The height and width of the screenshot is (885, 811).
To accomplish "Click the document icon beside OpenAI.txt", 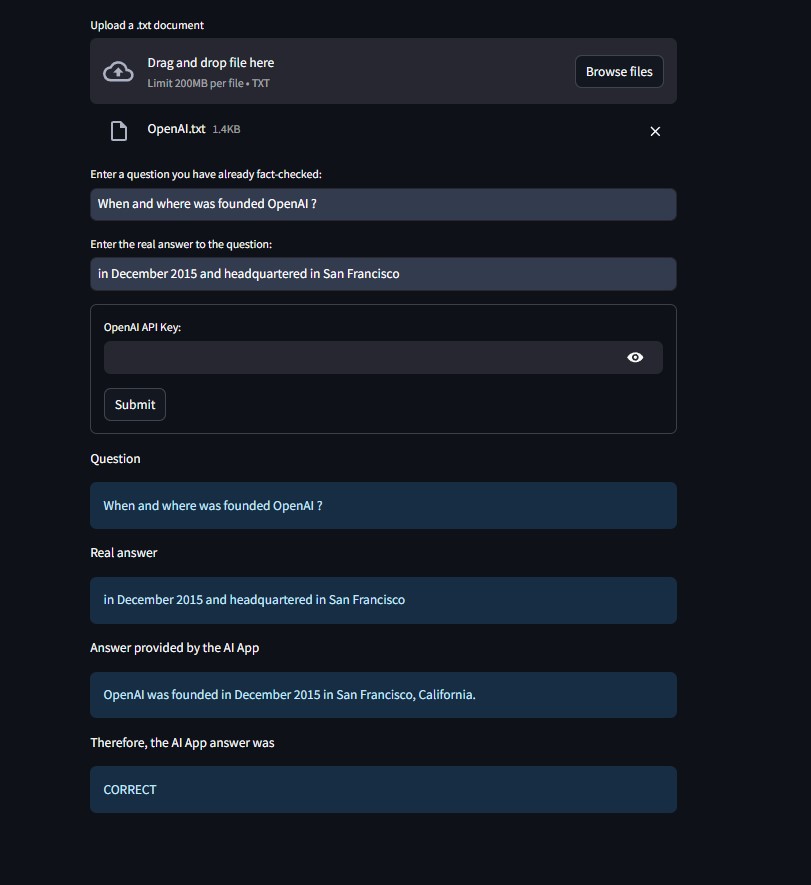I will [119, 131].
